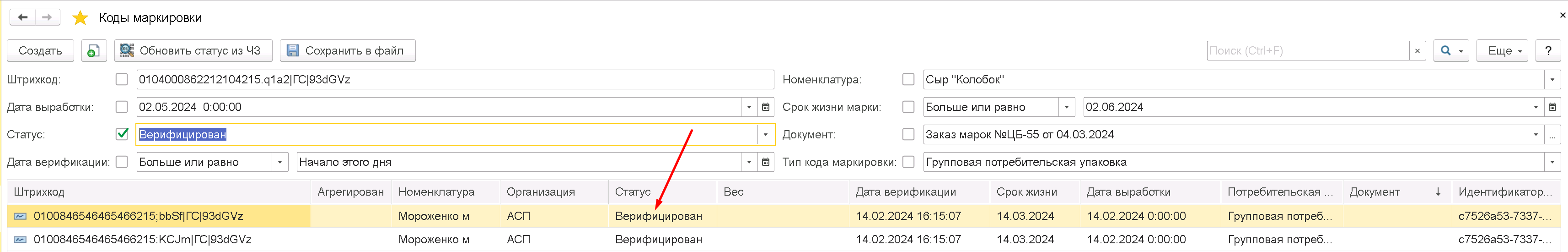Open the Тип кода маркировки dropdown
The width and height of the screenshot is (1568, 252).
1552,162
